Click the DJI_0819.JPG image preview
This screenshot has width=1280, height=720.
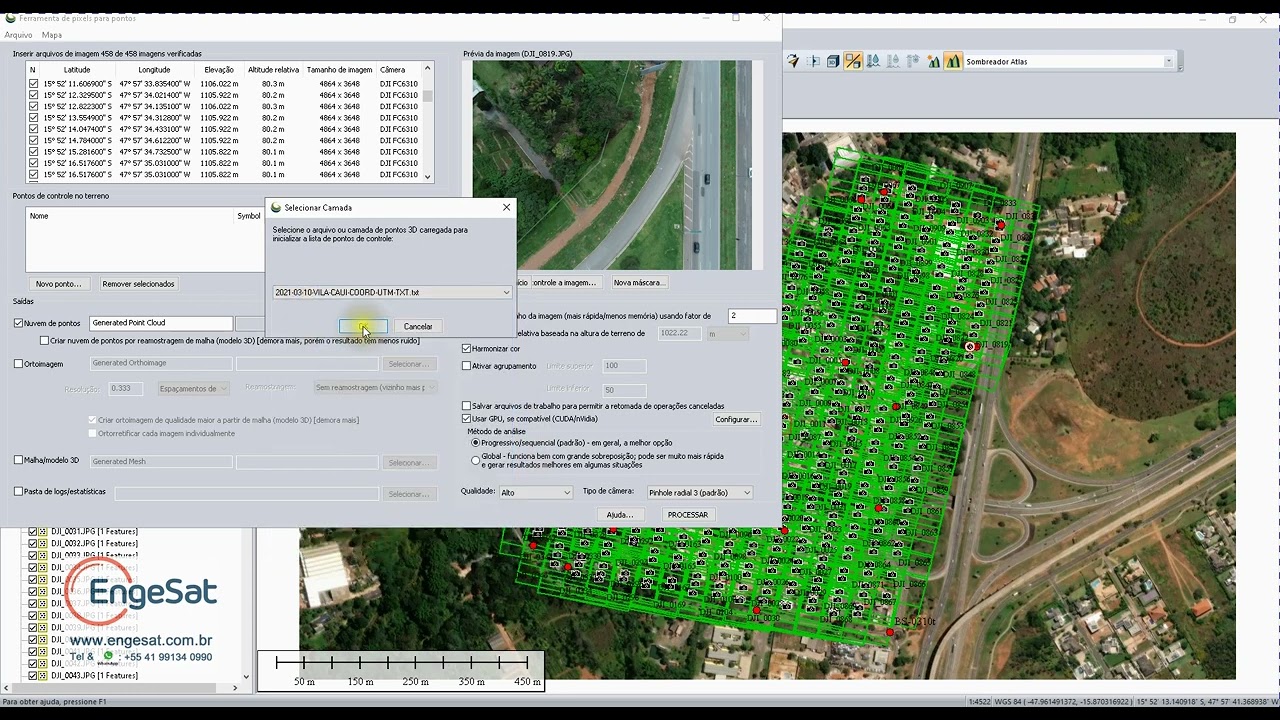(611, 165)
